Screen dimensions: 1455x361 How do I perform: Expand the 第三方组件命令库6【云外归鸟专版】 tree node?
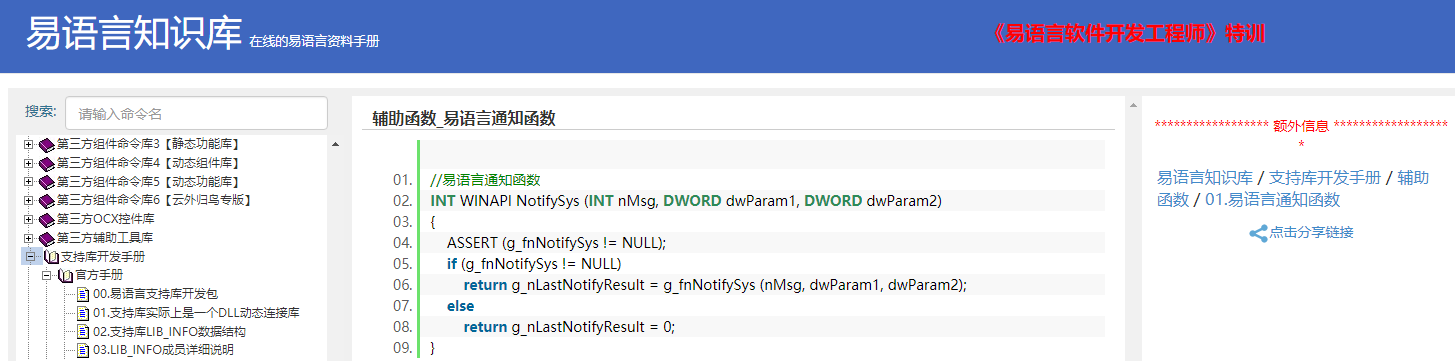pos(29,200)
